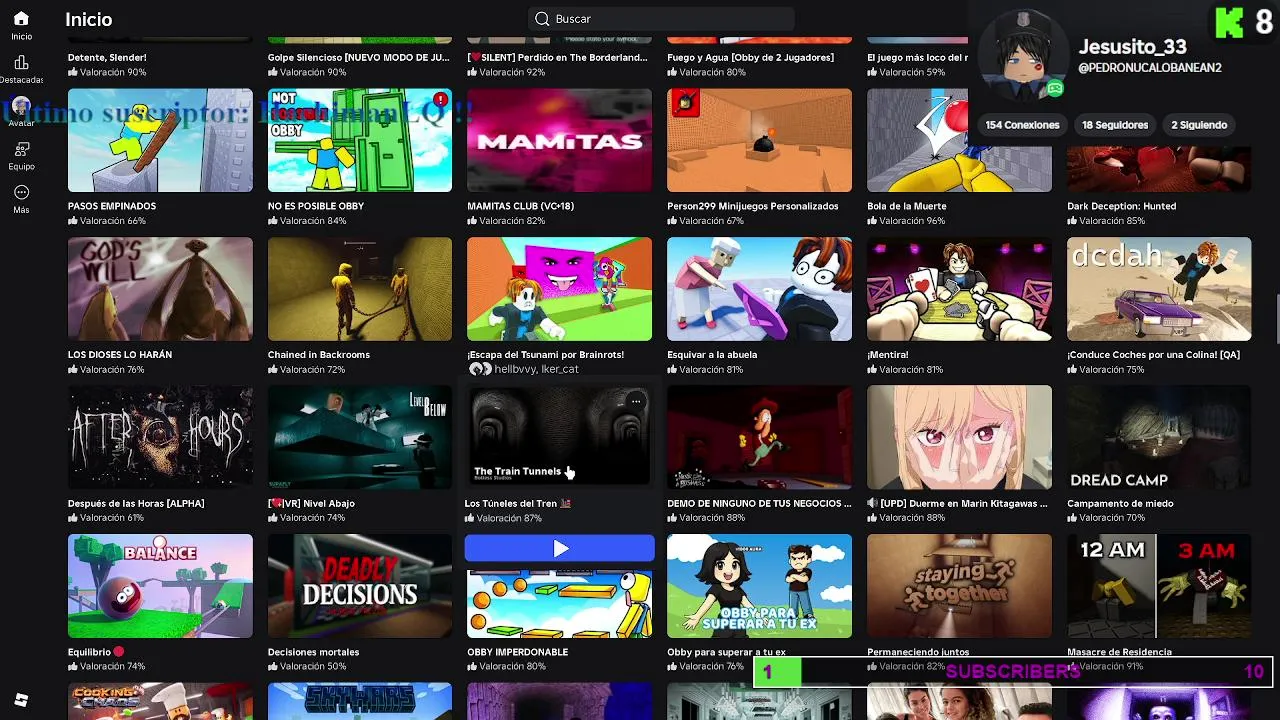Open the 154 Conexiones list

click(x=1022, y=125)
